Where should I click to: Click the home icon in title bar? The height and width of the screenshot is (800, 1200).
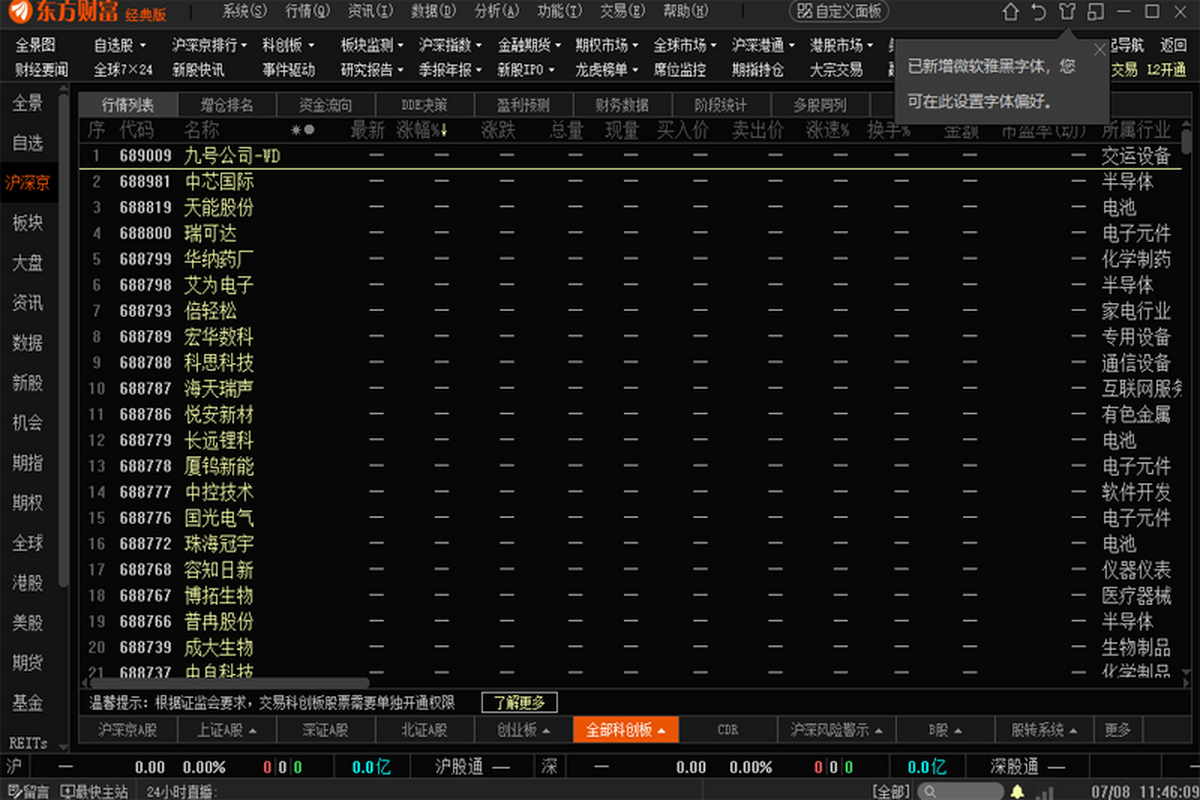[1010, 12]
